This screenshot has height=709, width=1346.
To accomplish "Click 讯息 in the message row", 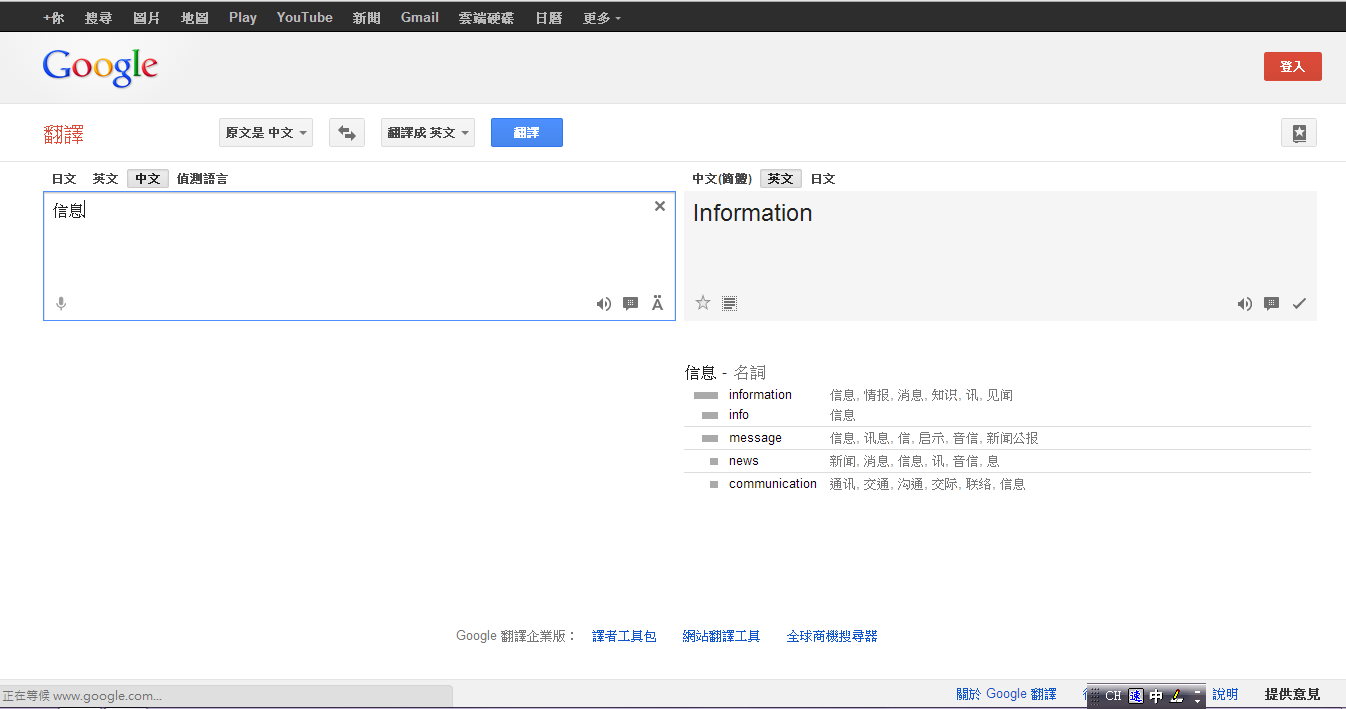I will (876, 439).
